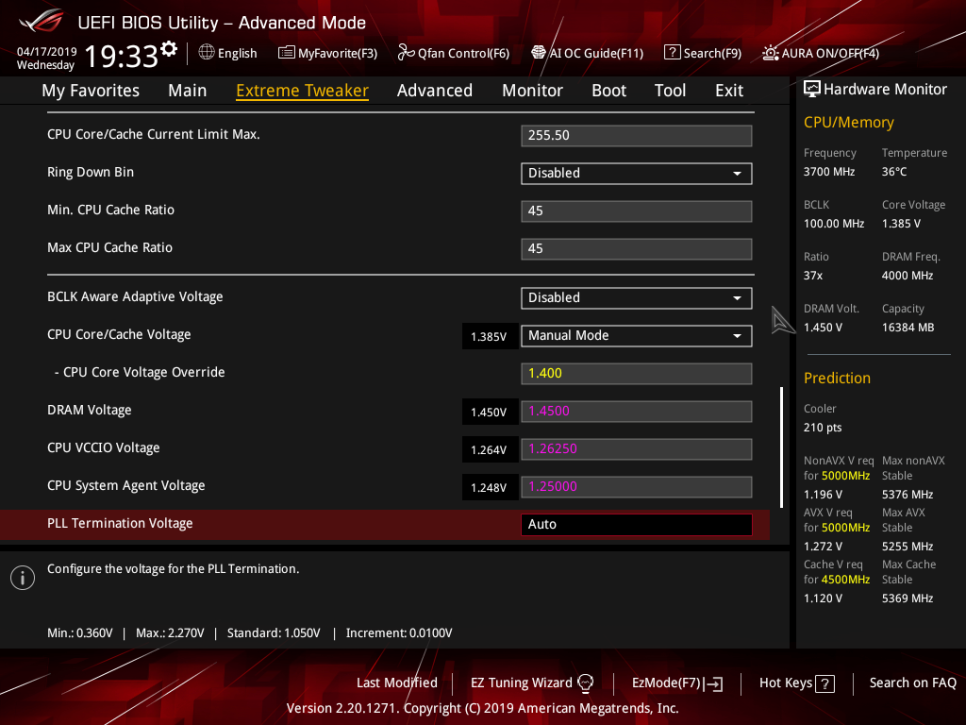Launch the AI OC Guide
966x725 pixels.
coord(587,52)
